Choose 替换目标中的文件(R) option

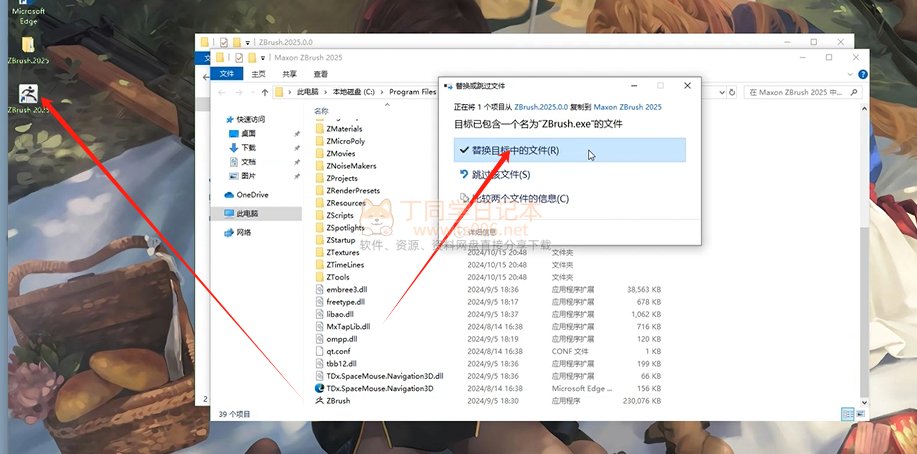tap(515, 150)
